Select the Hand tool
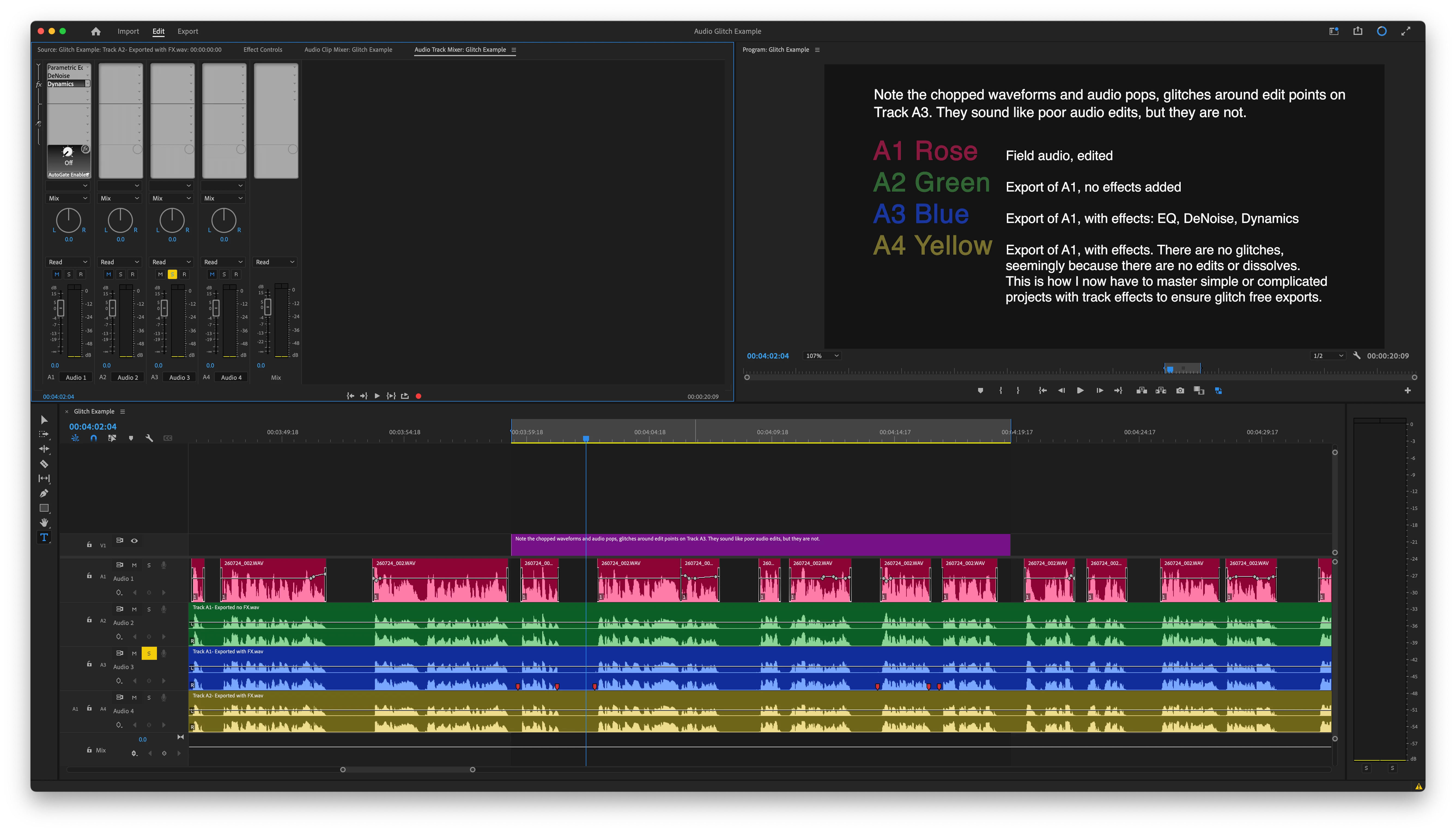 click(x=44, y=522)
